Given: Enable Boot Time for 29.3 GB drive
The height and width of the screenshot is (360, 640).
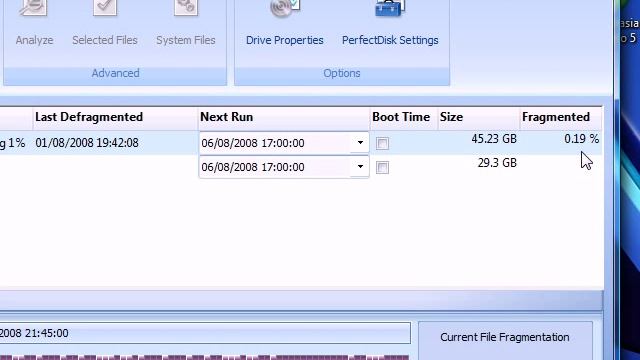Looking at the screenshot, I should tap(382, 167).
